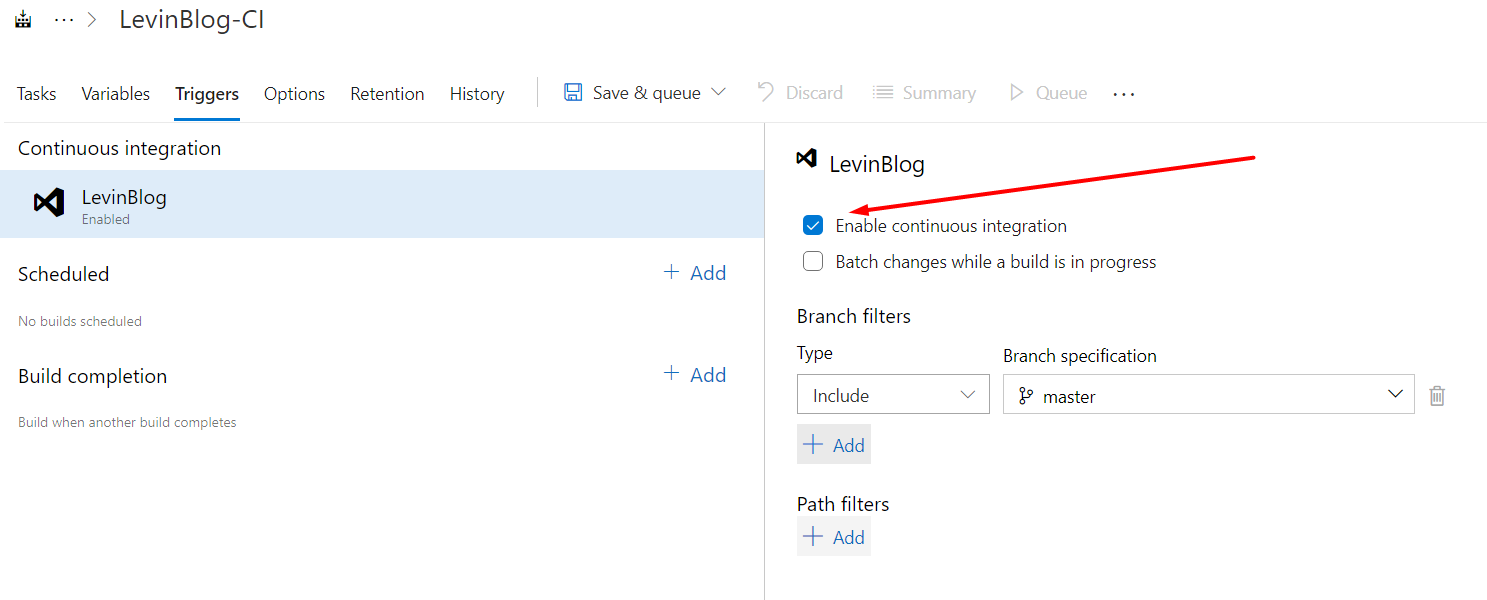Image resolution: width=1487 pixels, height=600 pixels.
Task: Open the breadcrumb ellipsis menu
Action: click(x=64, y=20)
